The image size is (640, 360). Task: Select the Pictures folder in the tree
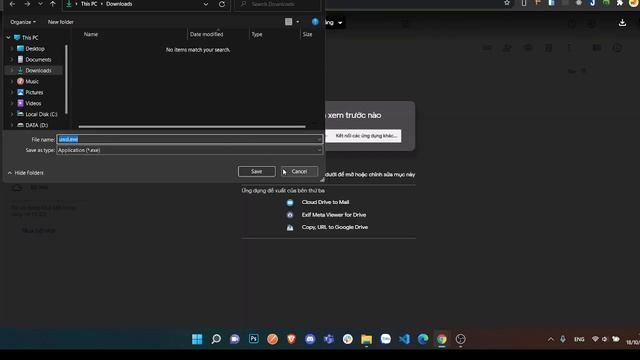click(34, 93)
